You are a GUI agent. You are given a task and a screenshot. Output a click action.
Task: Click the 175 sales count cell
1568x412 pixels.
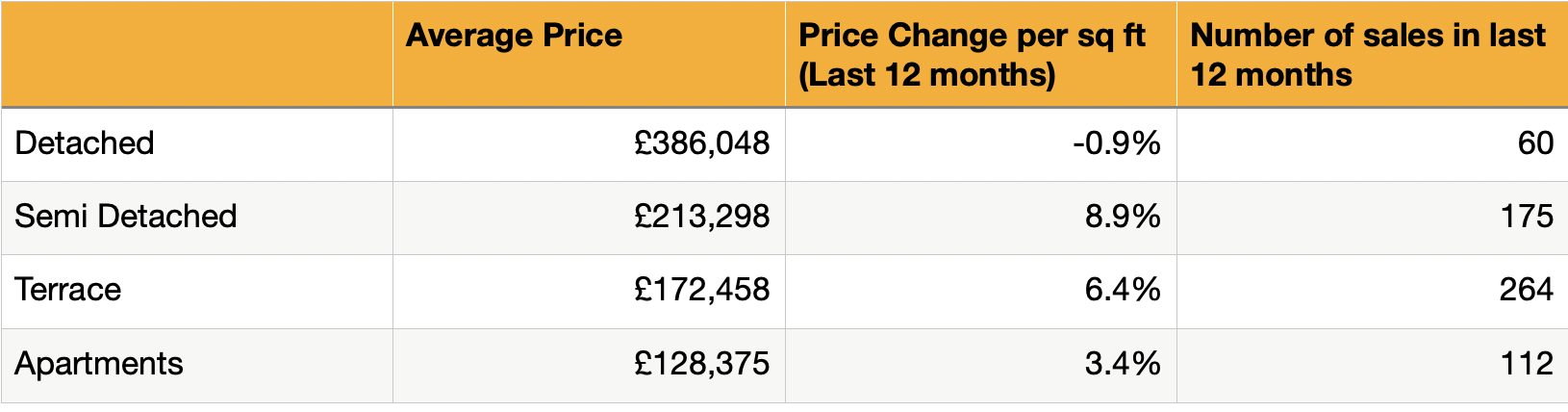pos(1527,217)
